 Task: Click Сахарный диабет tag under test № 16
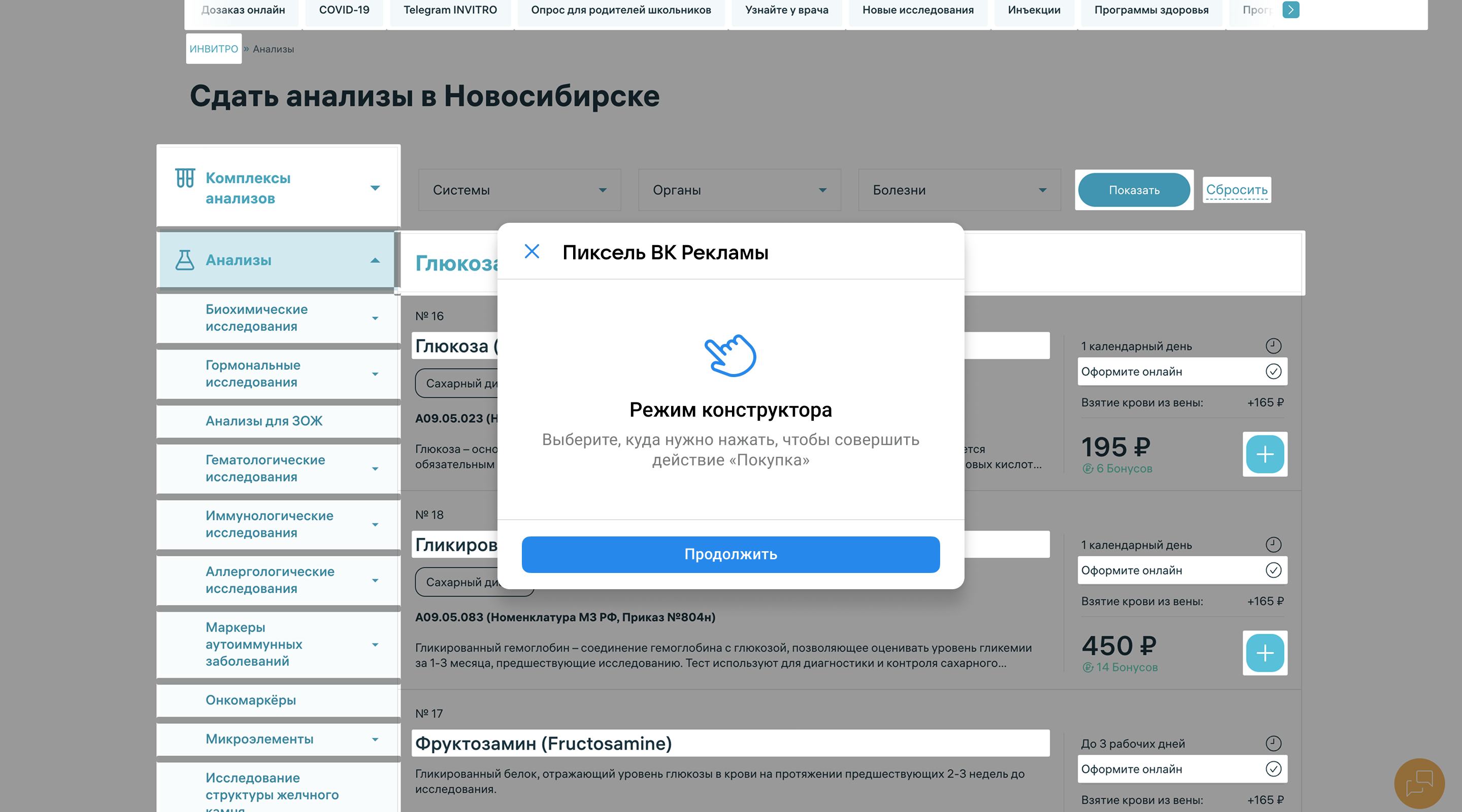tap(457, 384)
